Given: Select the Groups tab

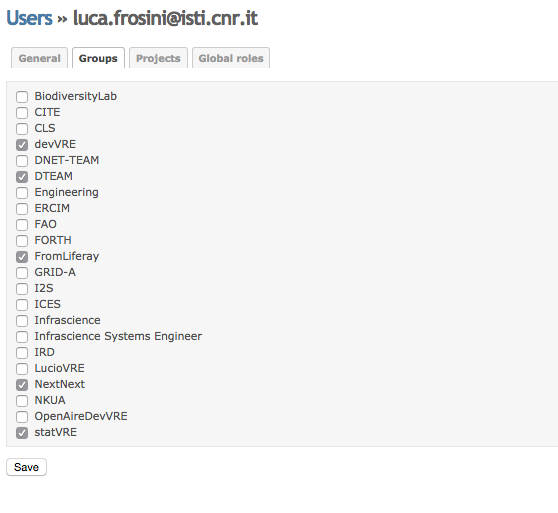Looking at the screenshot, I should point(98,58).
